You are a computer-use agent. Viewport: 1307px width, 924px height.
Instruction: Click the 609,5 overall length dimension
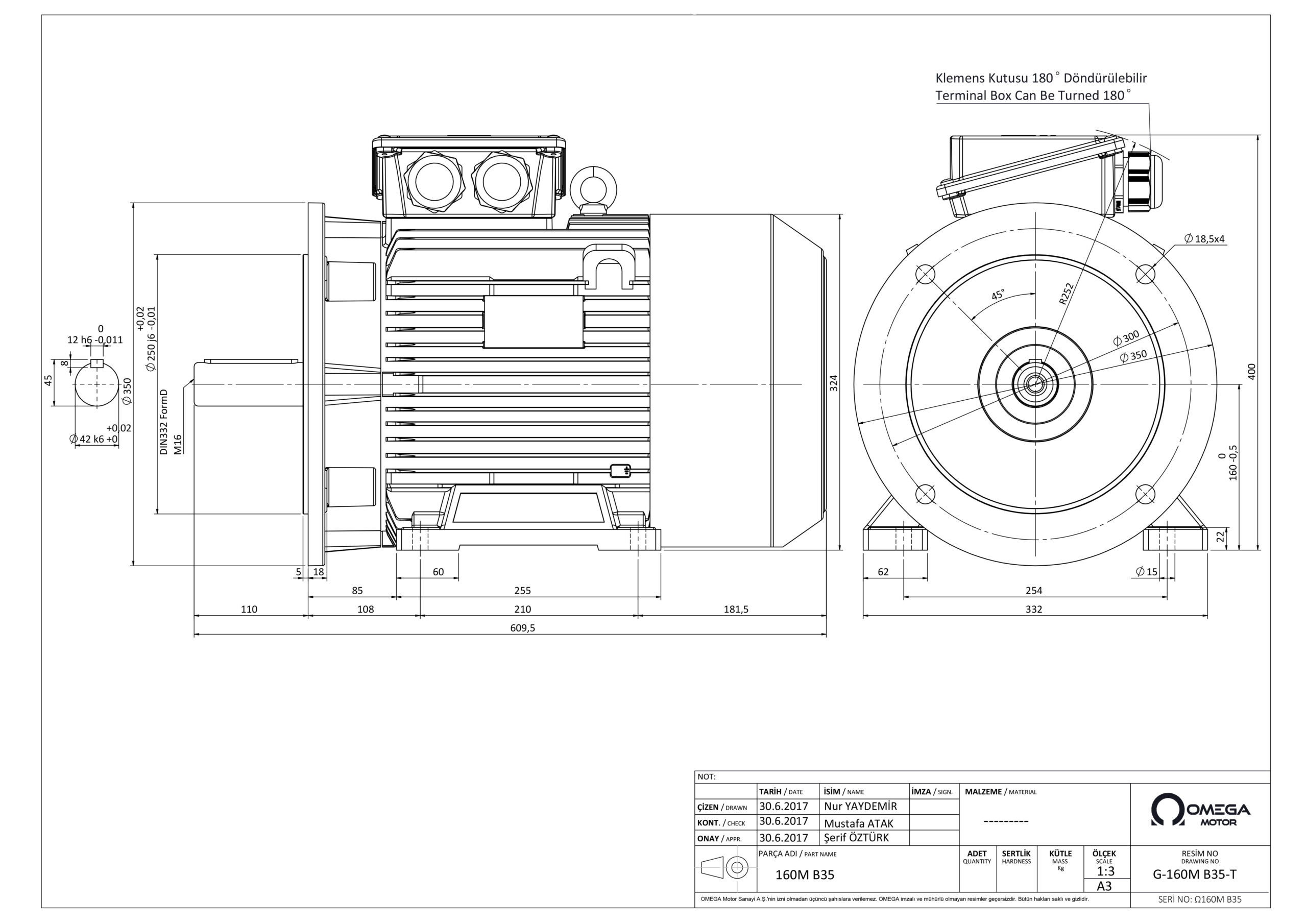[523, 628]
